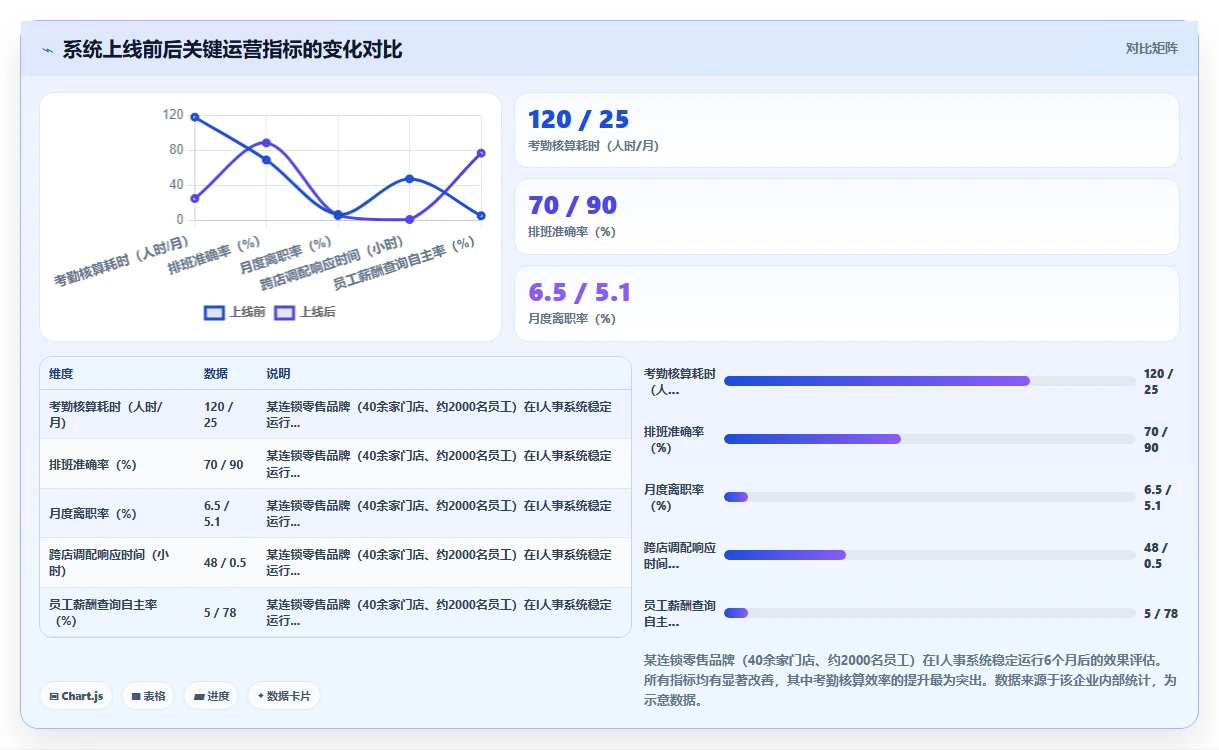Select the 表格 tag chip
Image resolution: width=1219 pixels, height=750 pixels.
click(x=149, y=696)
